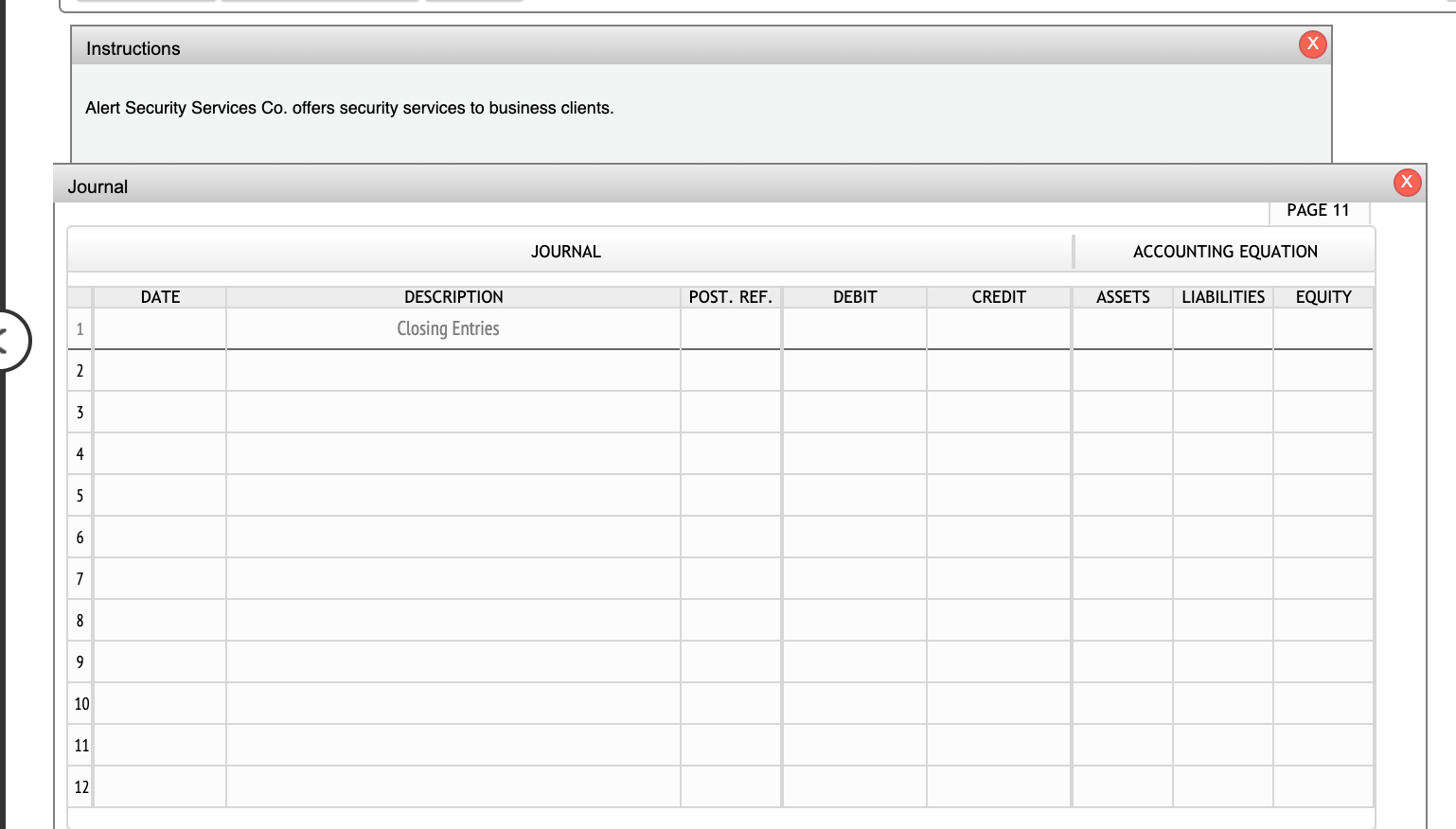Click the DEBIT cell on row 1

(x=853, y=328)
